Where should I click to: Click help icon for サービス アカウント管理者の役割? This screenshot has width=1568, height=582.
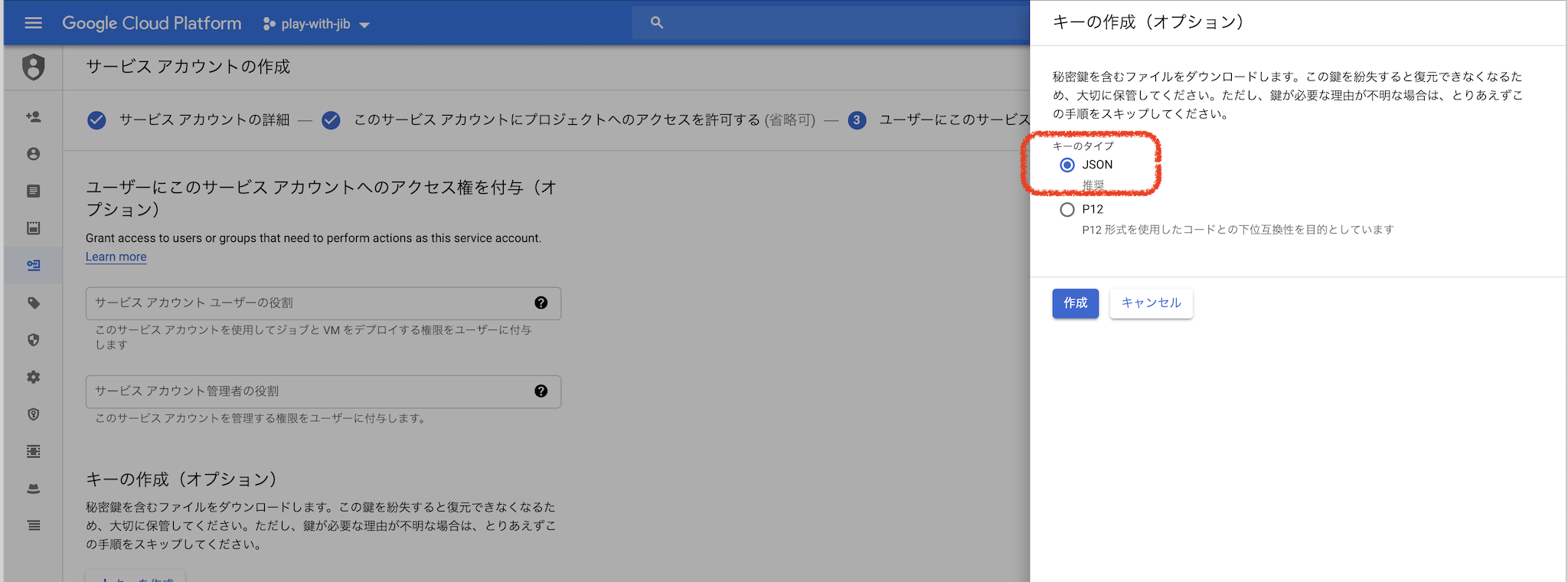pyautogui.click(x=541, y=391)
